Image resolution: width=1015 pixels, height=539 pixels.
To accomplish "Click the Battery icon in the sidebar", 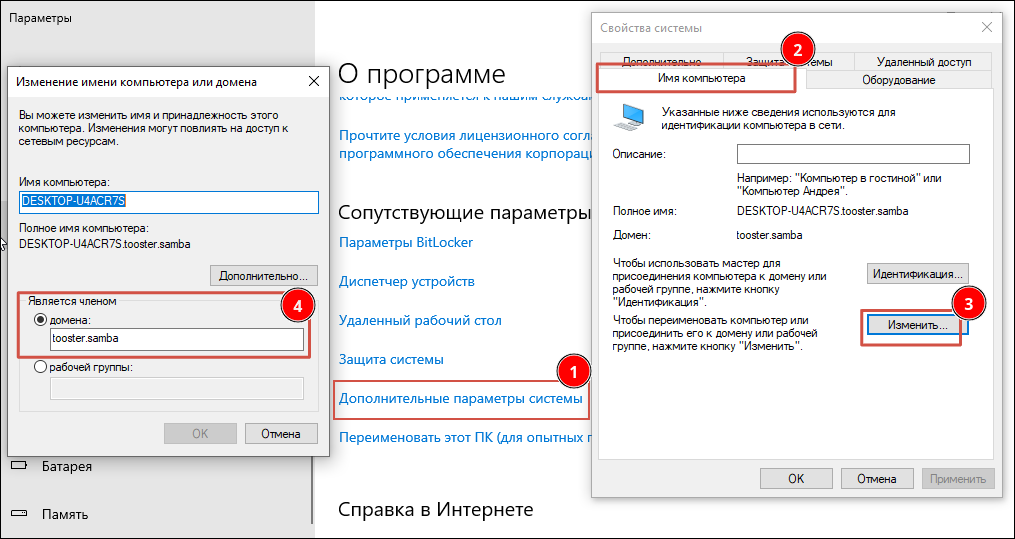I will (18, 466).
